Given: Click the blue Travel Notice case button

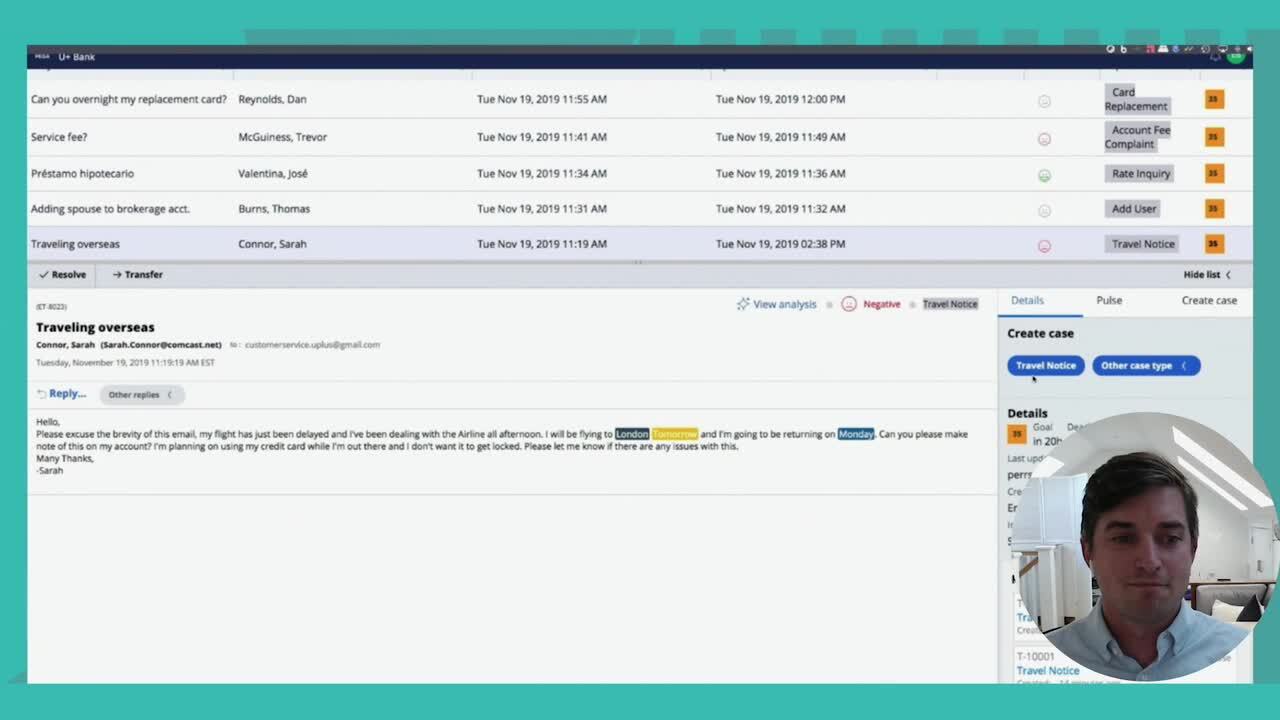Looking at the screenshot, I should point(1045,366).
